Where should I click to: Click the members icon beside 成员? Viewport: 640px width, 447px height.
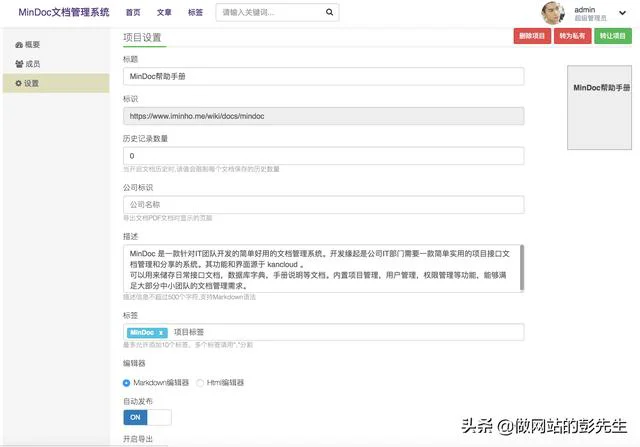19,64
